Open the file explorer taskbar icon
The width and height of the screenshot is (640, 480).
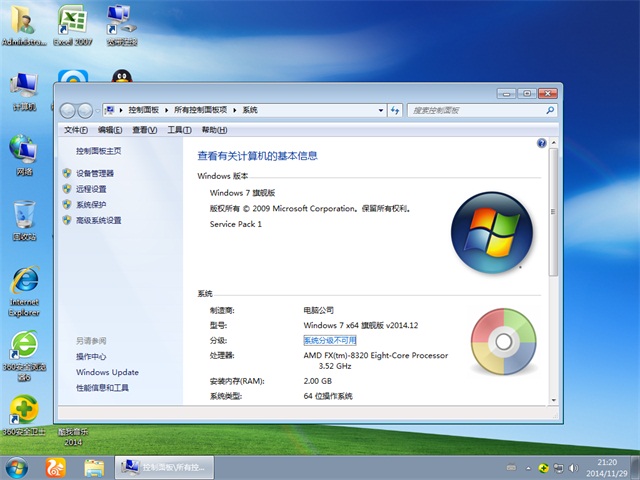(x=94, y=467)
